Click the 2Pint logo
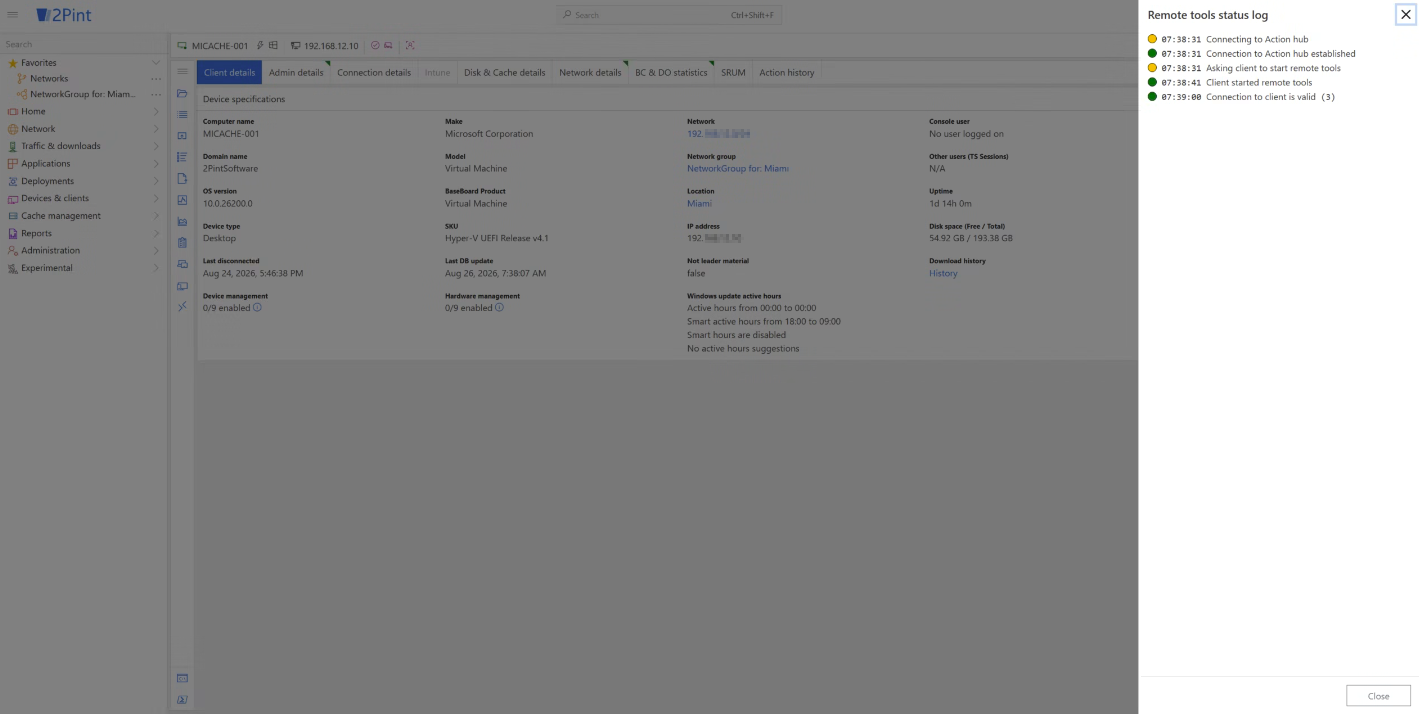 pos(63,15)
